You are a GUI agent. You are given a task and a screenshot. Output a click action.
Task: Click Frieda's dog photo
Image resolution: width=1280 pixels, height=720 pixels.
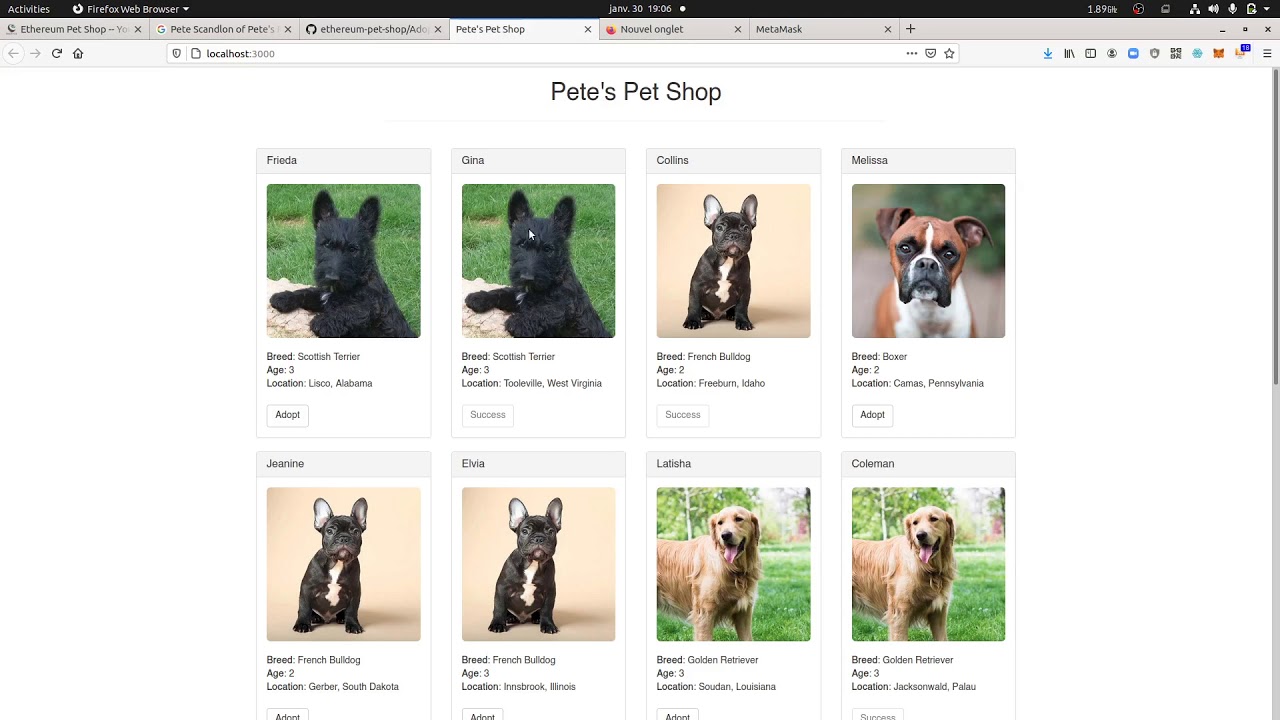pyautogui.click(x=343, y=261)
